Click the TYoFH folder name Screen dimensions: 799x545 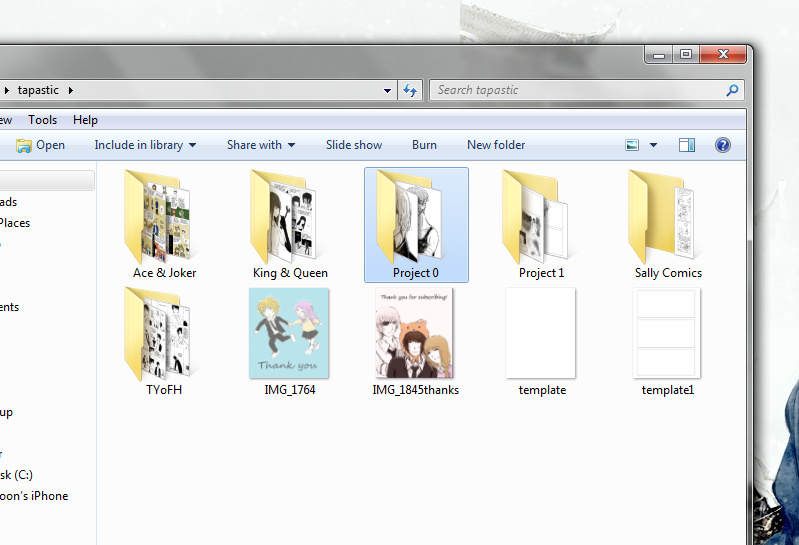(164, 390)
